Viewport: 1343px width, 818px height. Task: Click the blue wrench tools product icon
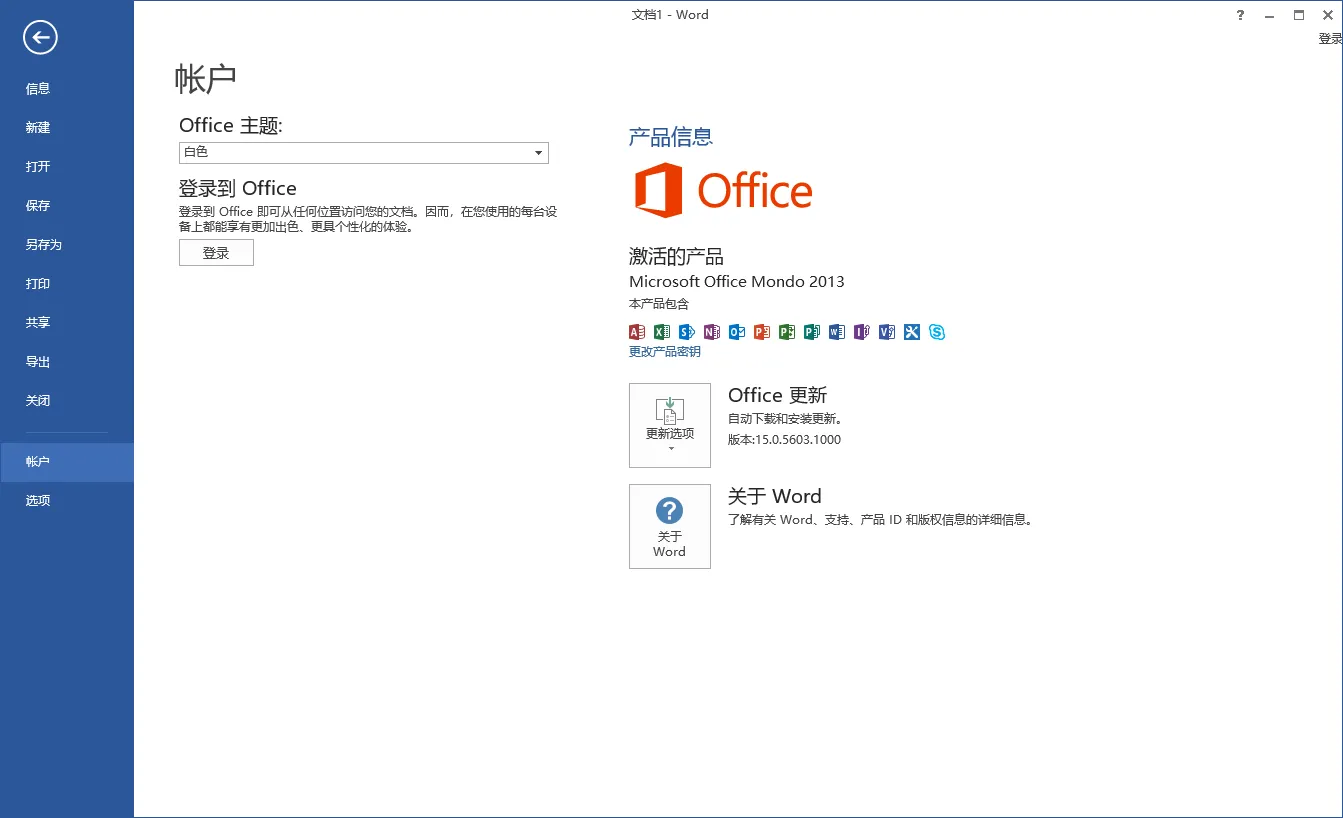pos(912,332)
